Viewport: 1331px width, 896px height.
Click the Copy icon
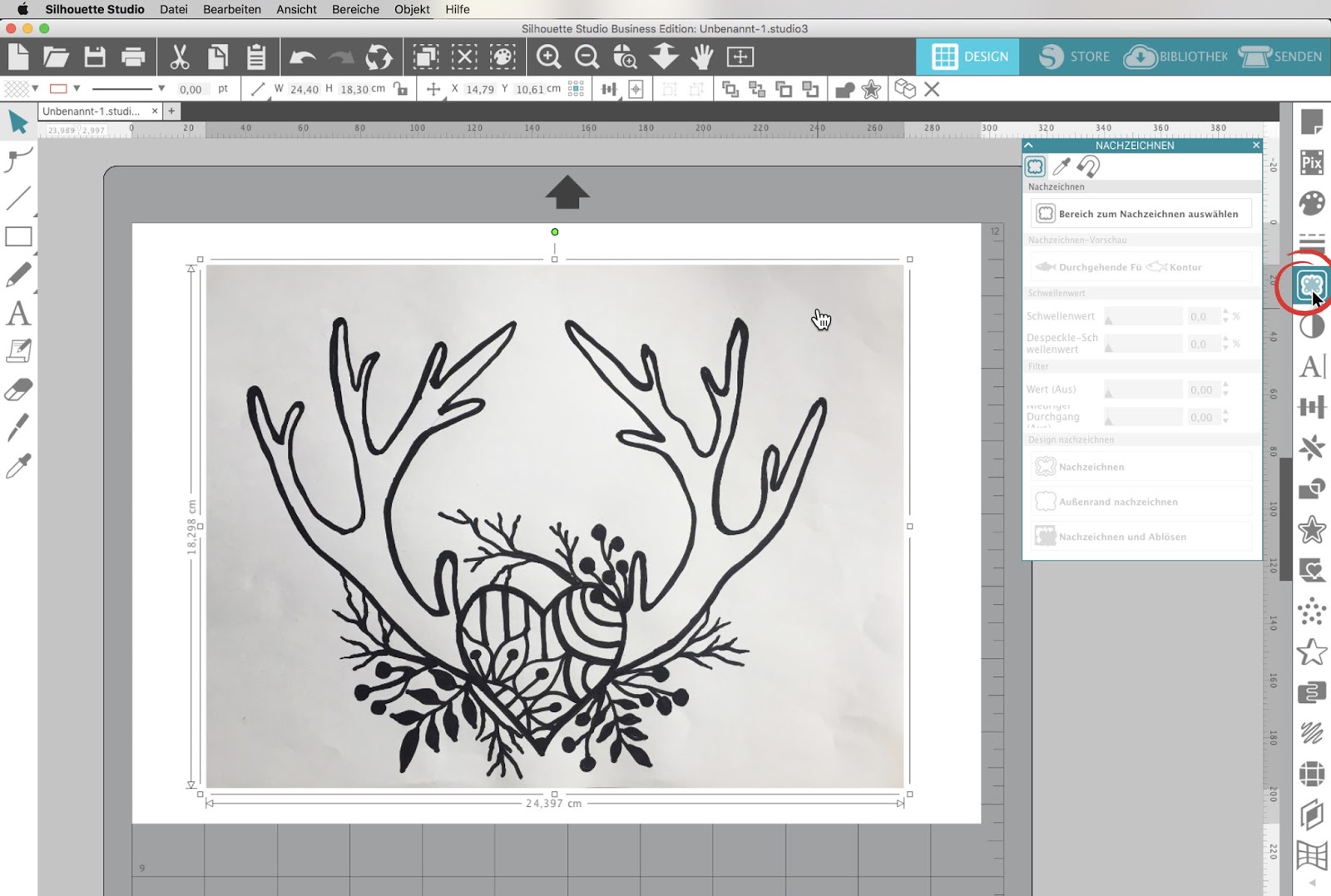(218, 57)
